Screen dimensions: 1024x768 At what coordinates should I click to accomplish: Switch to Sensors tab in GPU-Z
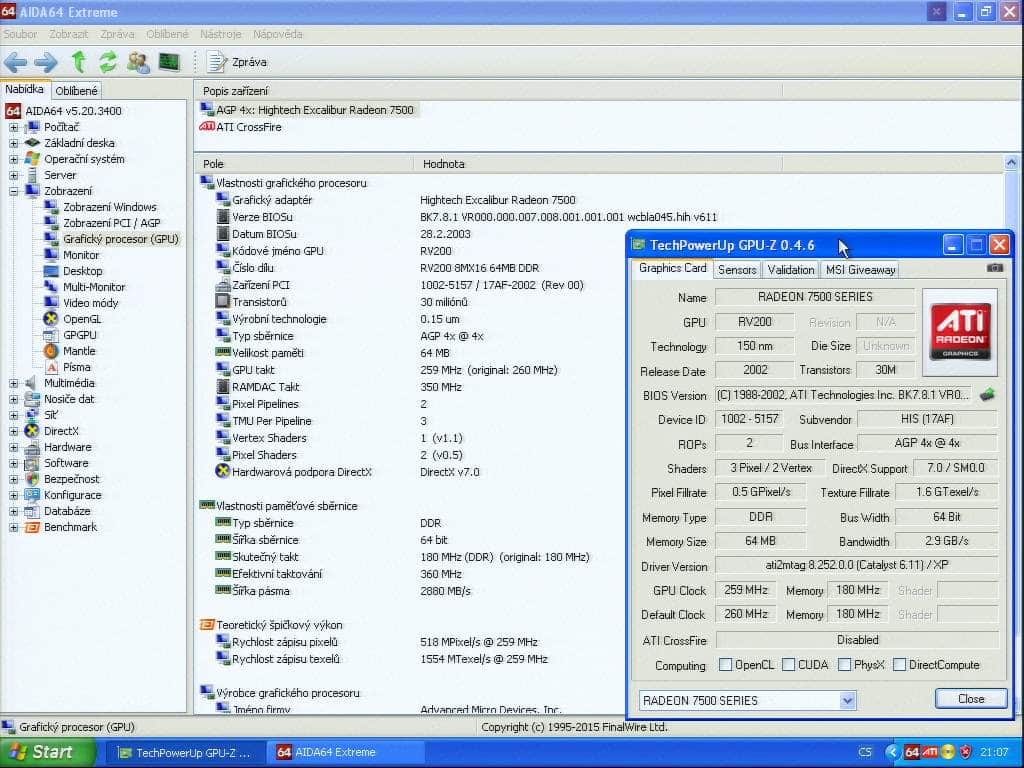point(737,270)
